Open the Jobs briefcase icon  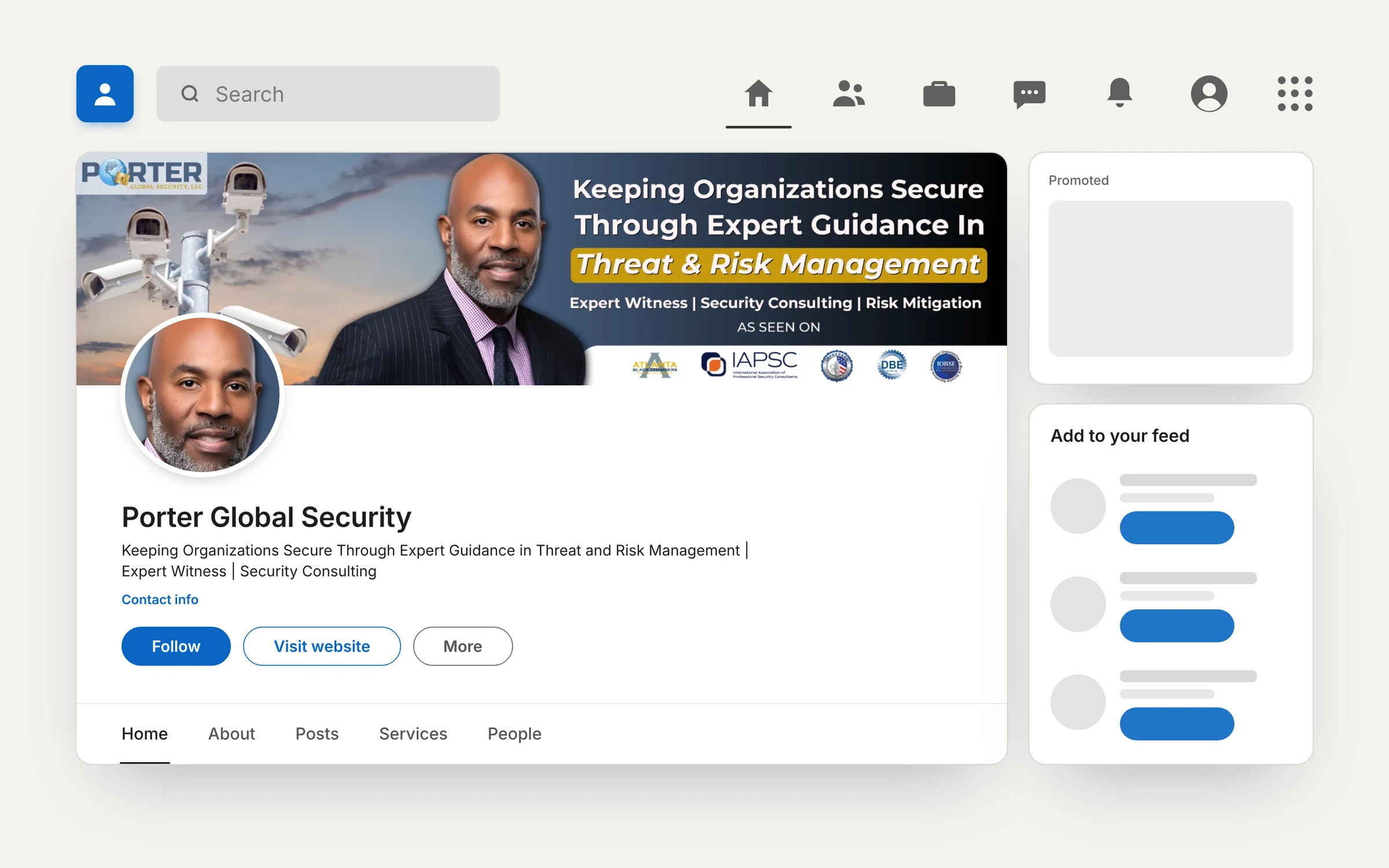[939, 94]
